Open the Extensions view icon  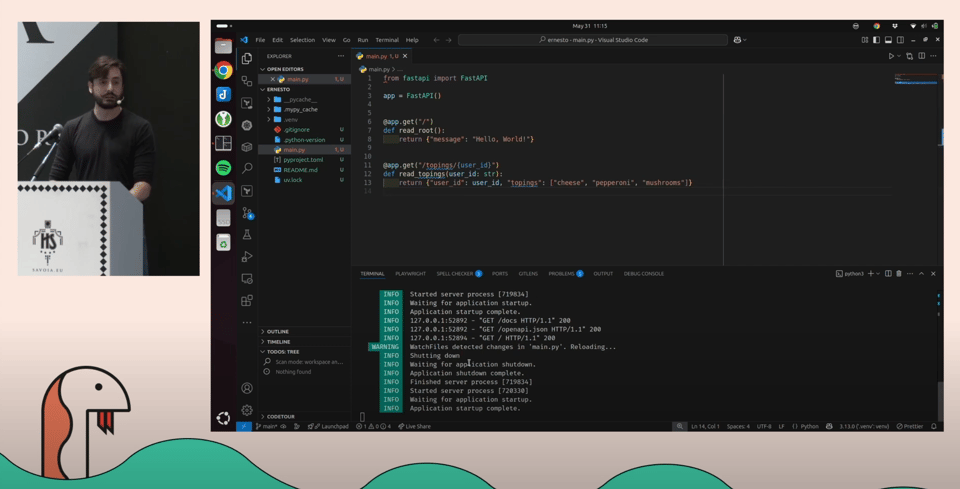point(247,300)
